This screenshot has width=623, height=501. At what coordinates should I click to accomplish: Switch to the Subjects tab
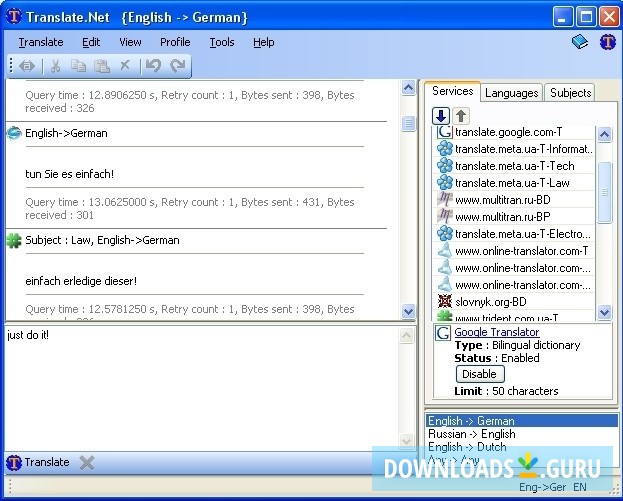[x=571, y=93]
